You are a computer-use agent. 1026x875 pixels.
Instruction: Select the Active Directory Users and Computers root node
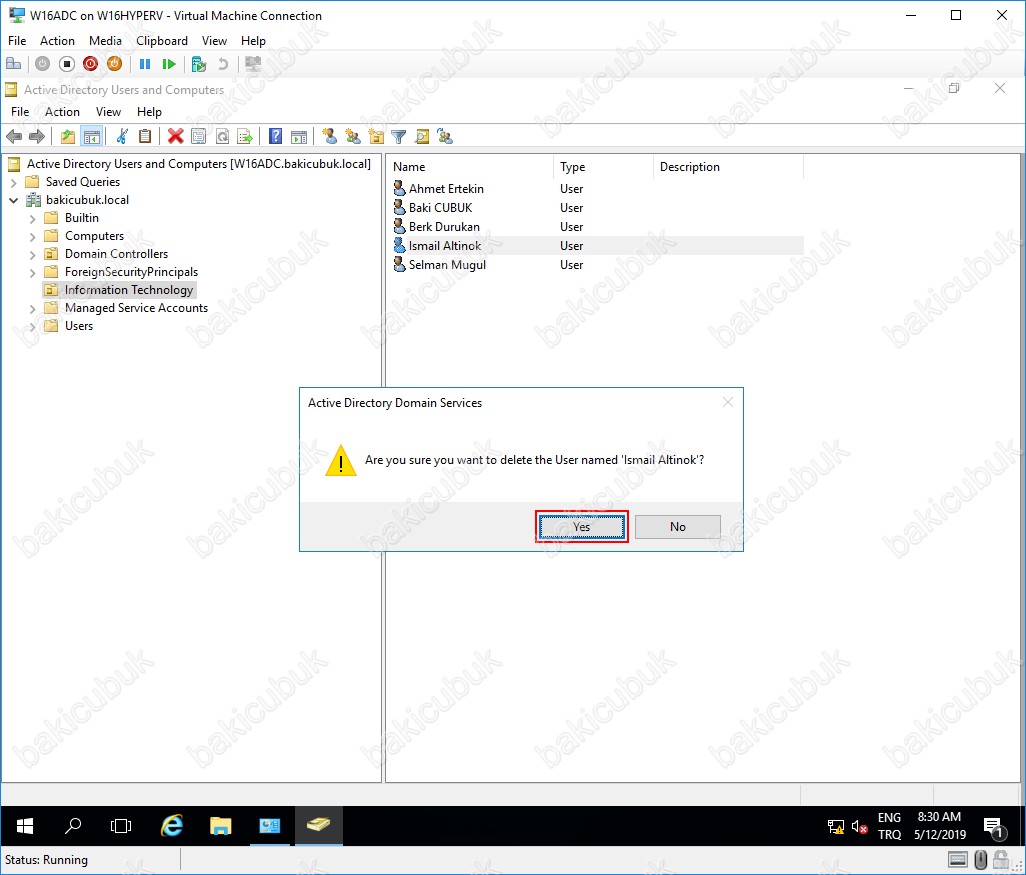coord(198,164)
